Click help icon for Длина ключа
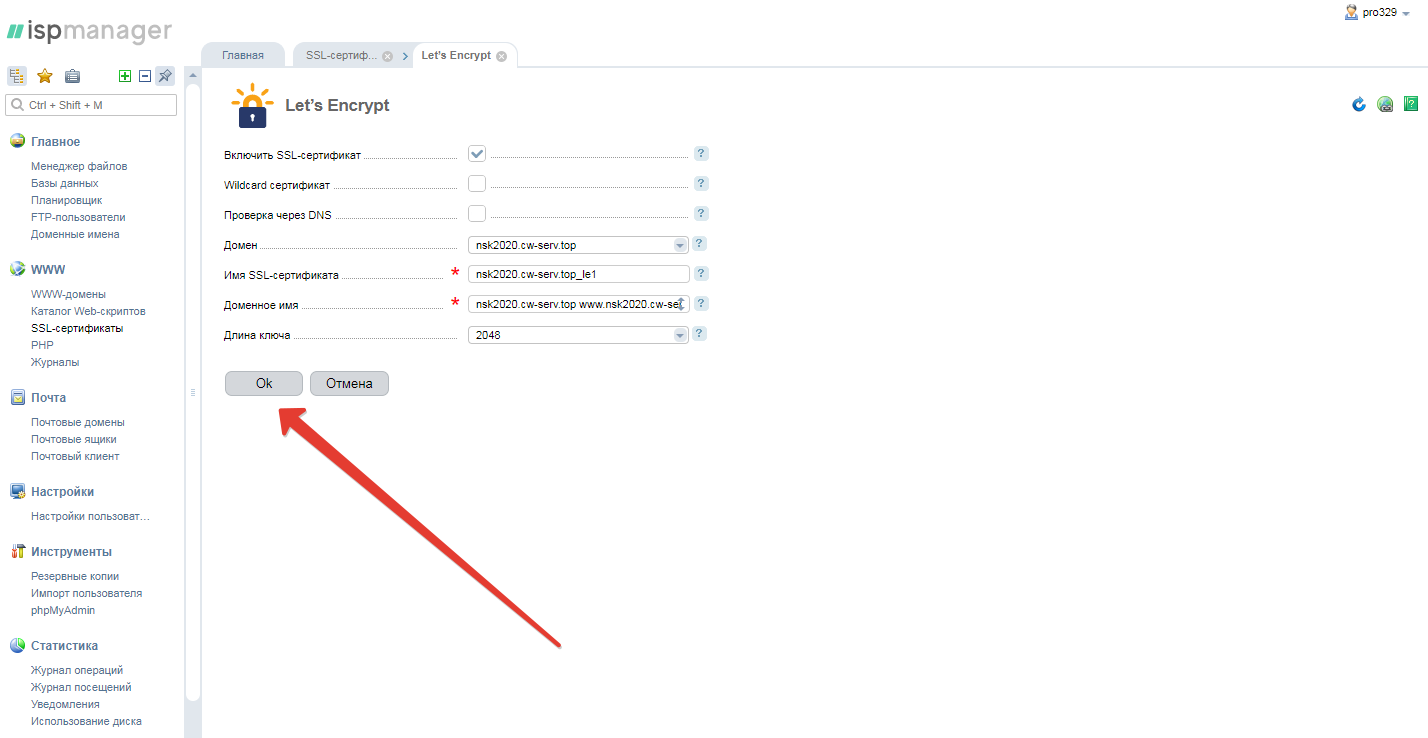 pyautogui.click(x=700, y=334)
